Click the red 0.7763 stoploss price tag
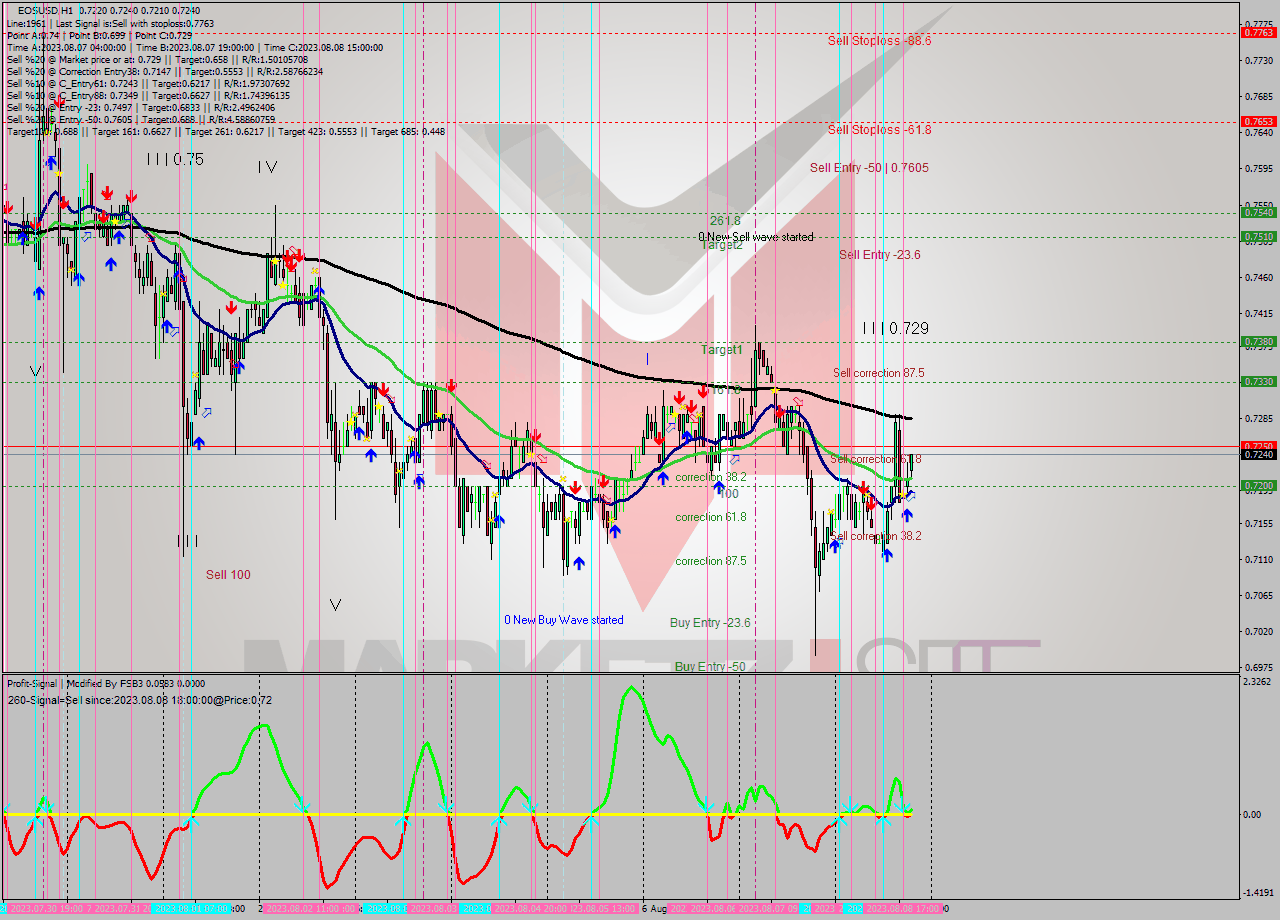 coord(1258,33)
